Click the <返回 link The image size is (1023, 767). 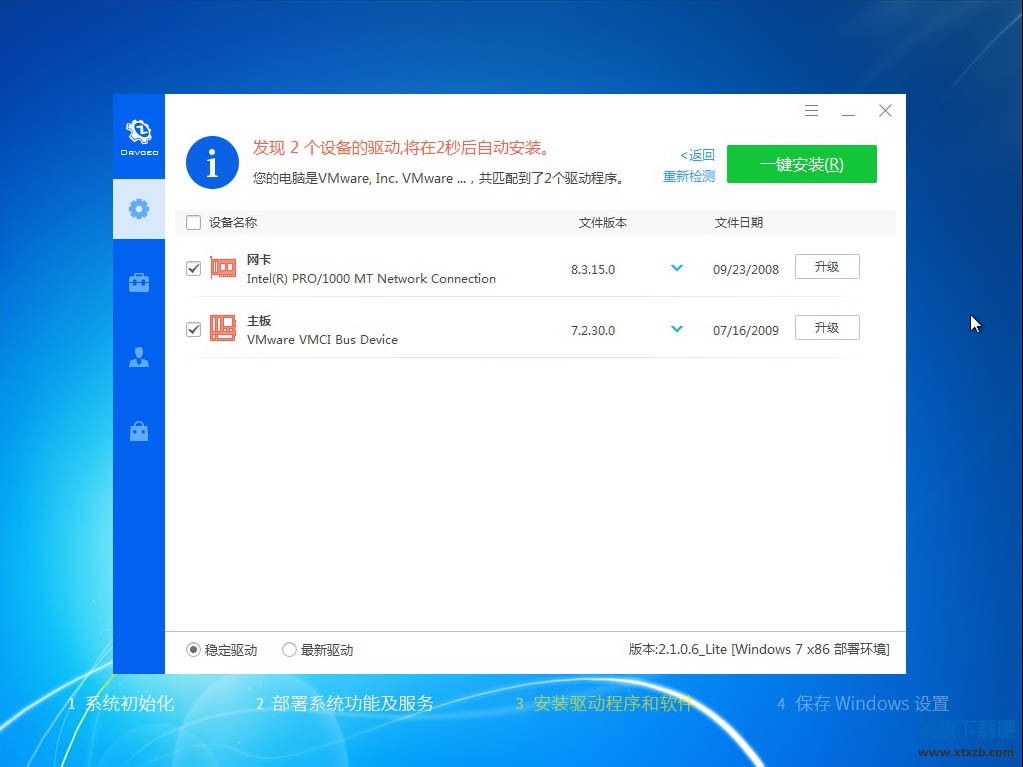(697, 155)
